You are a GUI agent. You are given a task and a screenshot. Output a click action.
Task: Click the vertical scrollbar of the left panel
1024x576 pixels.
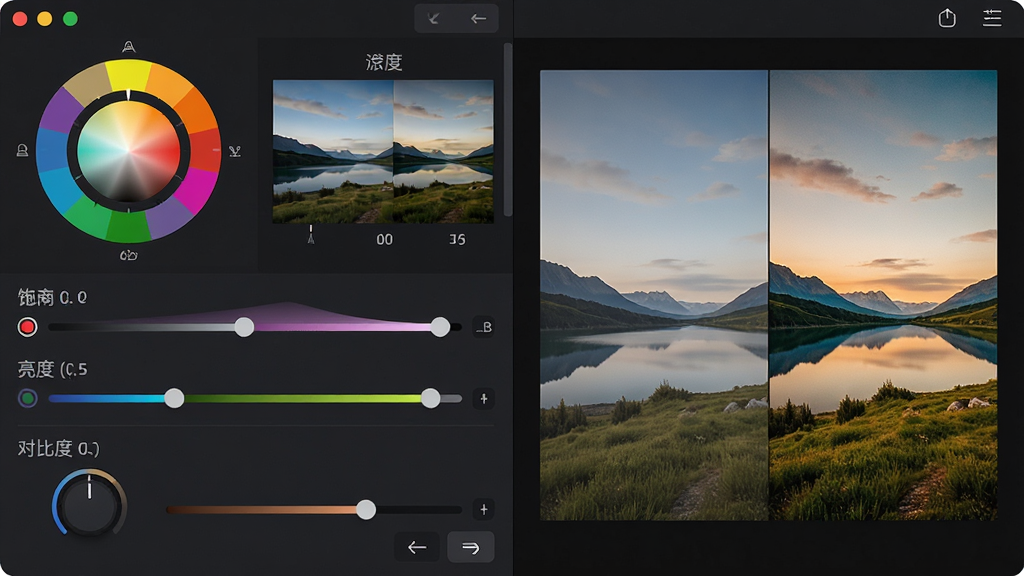508,129
